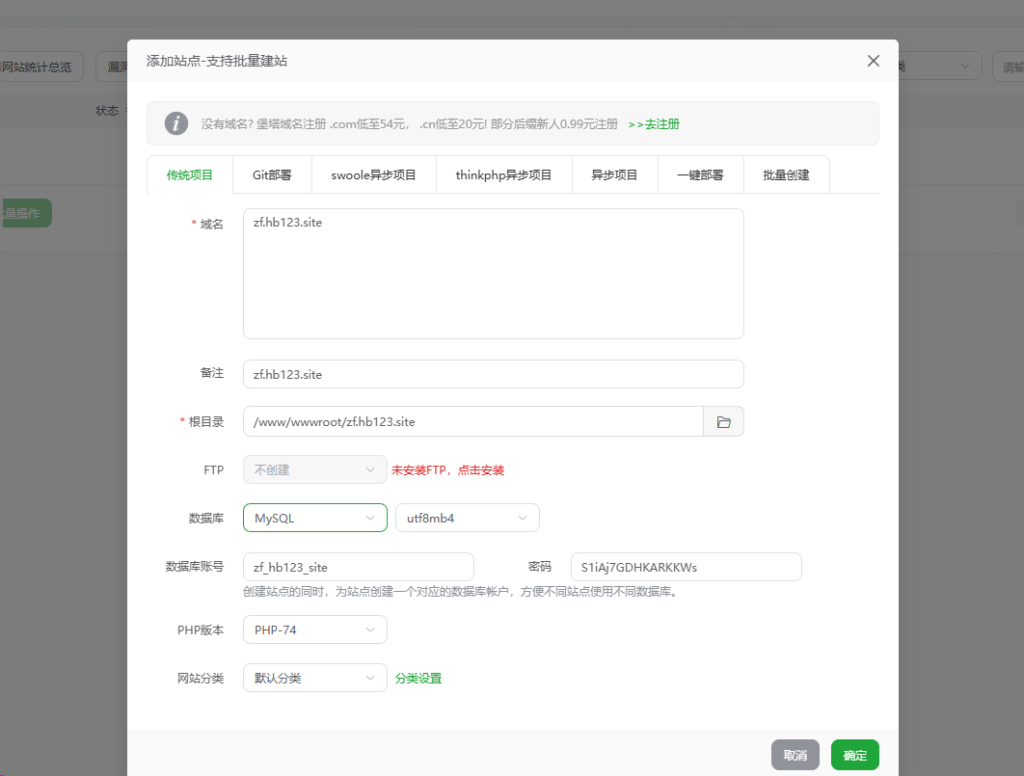Switch to the Git部署 tab
The height and width of the screenshot is (776, 1024).
point(272,175)
